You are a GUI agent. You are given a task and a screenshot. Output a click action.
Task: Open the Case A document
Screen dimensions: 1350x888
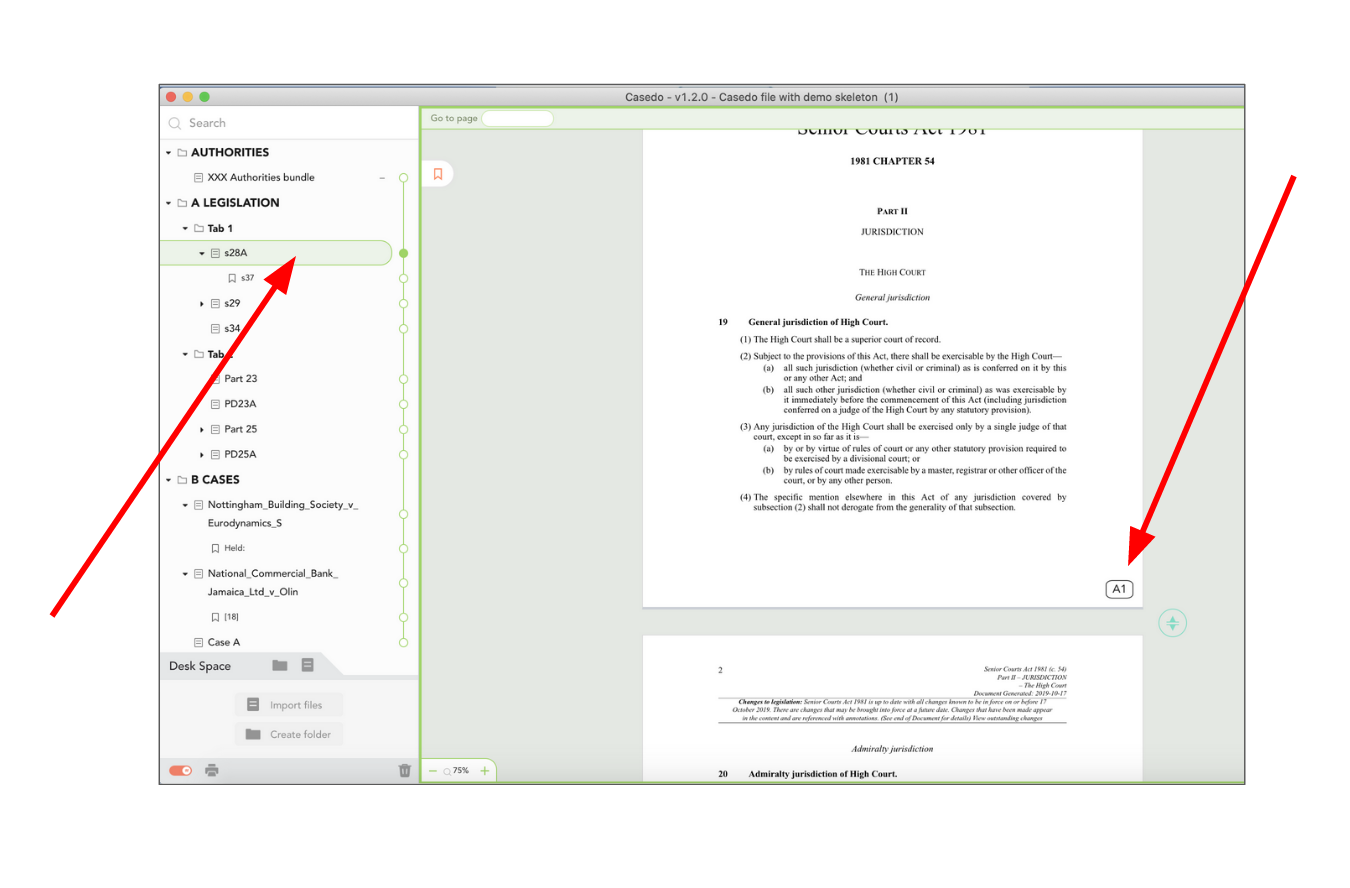[224, 642]
